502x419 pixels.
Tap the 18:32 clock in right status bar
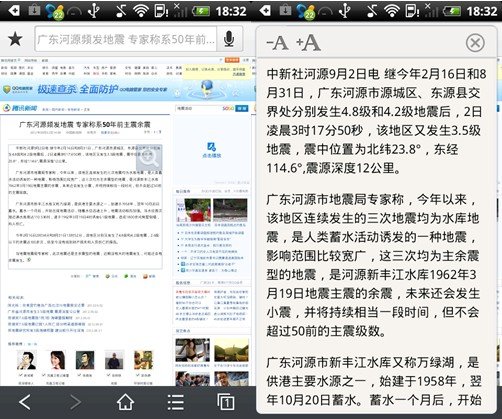482,11
